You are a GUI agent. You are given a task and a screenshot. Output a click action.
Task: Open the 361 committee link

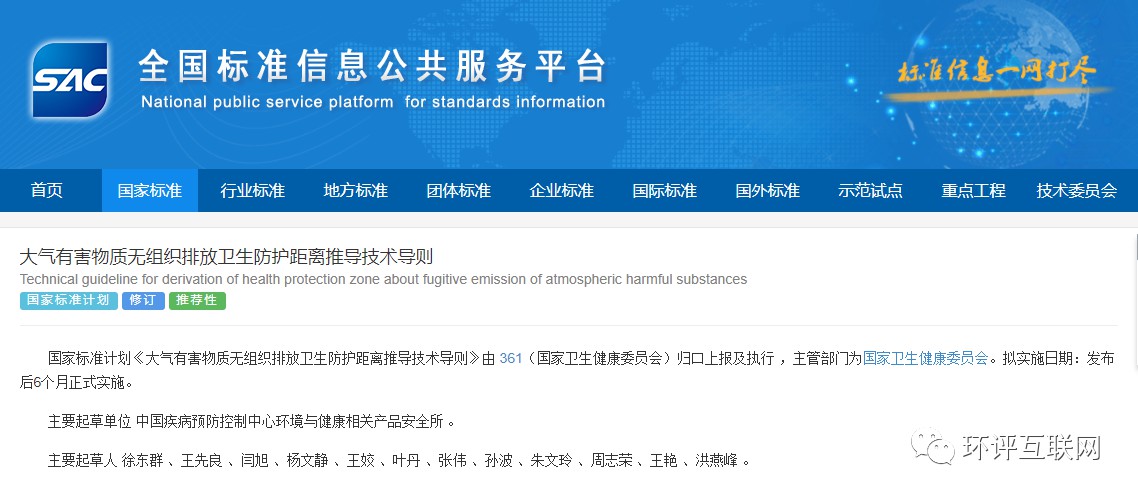(x=511, y=357)
